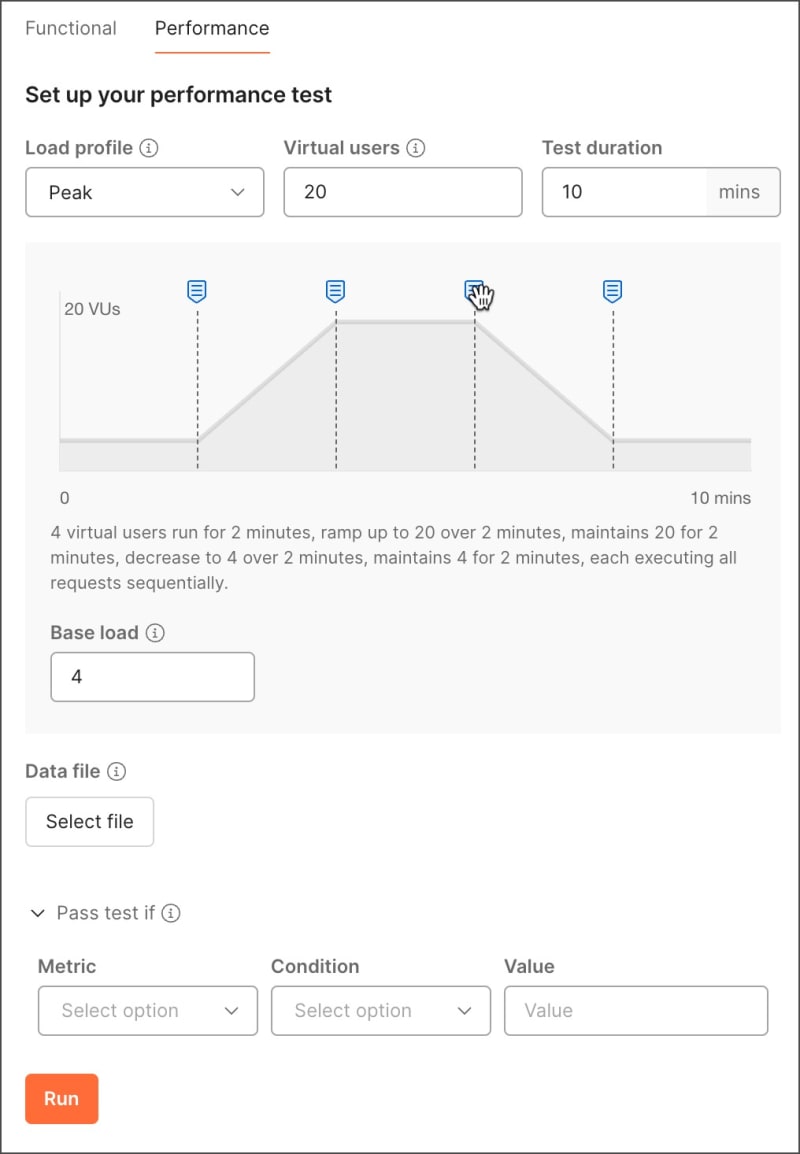The height and width of the screenshot is (1154, 800).
Task: Click the Virtual users input field
Action: 403,192
